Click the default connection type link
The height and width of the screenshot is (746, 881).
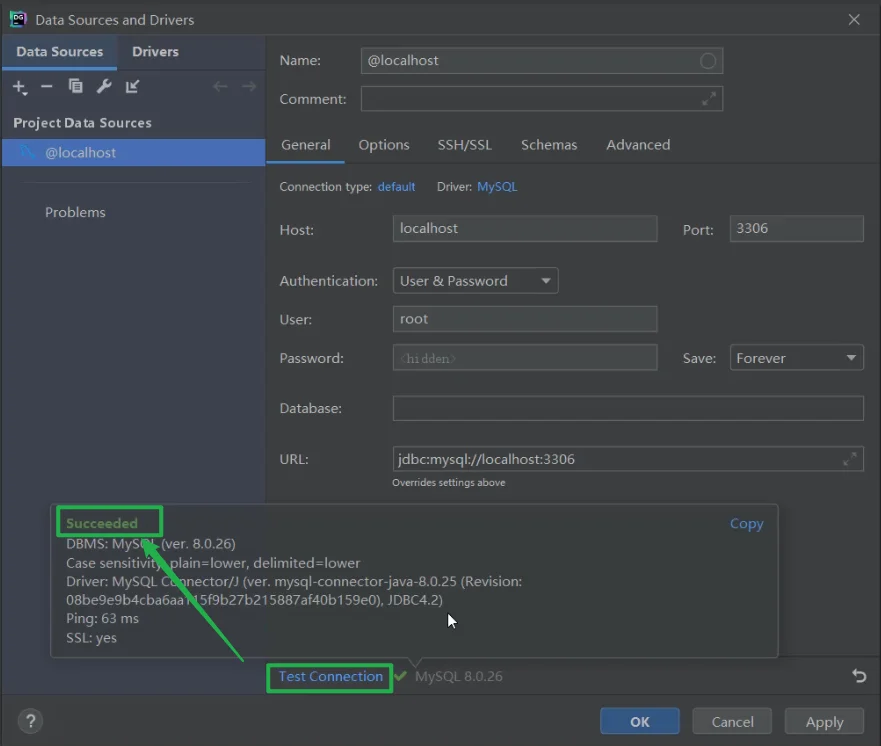396,186
